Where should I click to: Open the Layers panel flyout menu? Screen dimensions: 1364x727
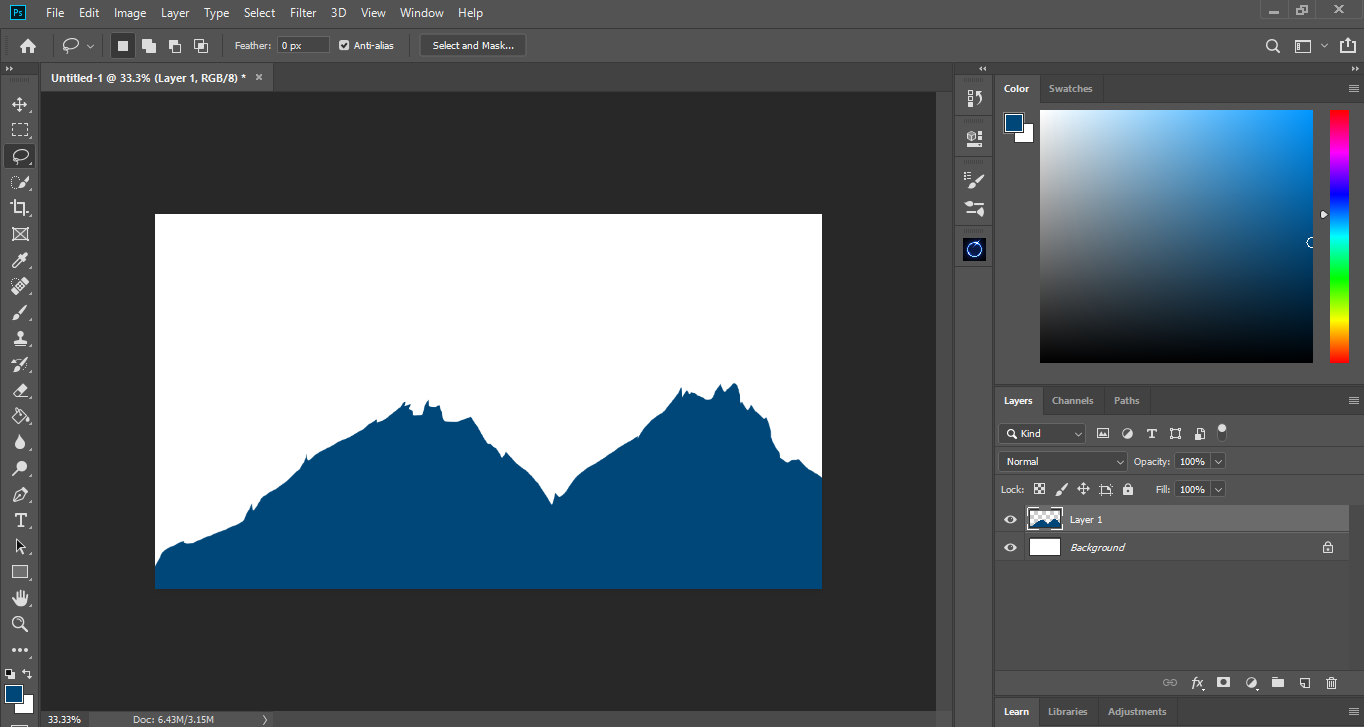(x=1354, y=401)
